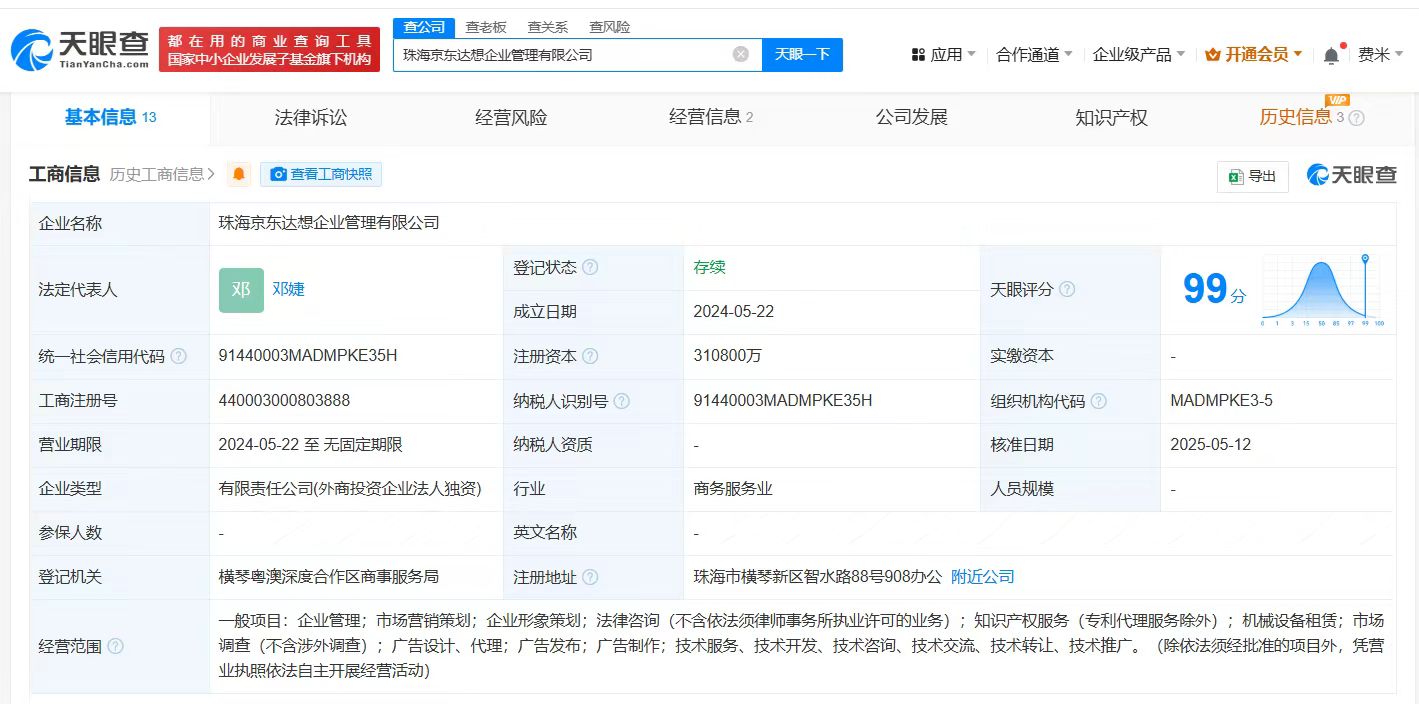Click the orange alert bell beside 历史工商信息
Screen dimensions: 1419x704
239,174
